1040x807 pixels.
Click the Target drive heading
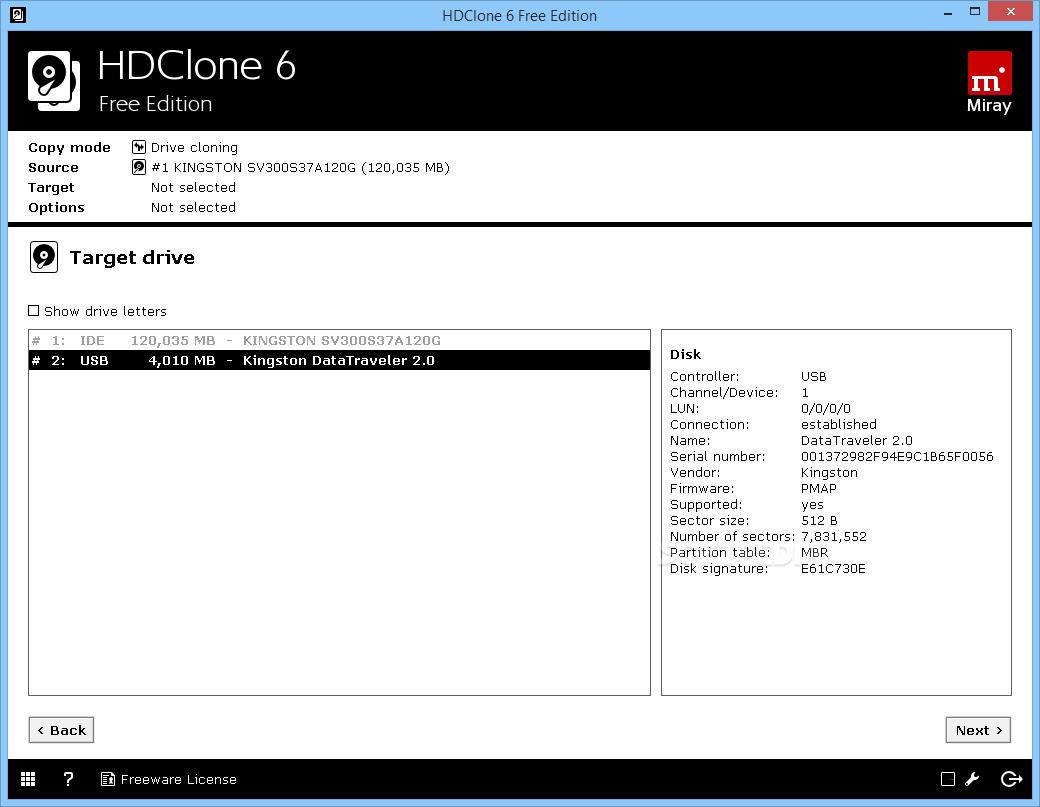tap(132, 257)
